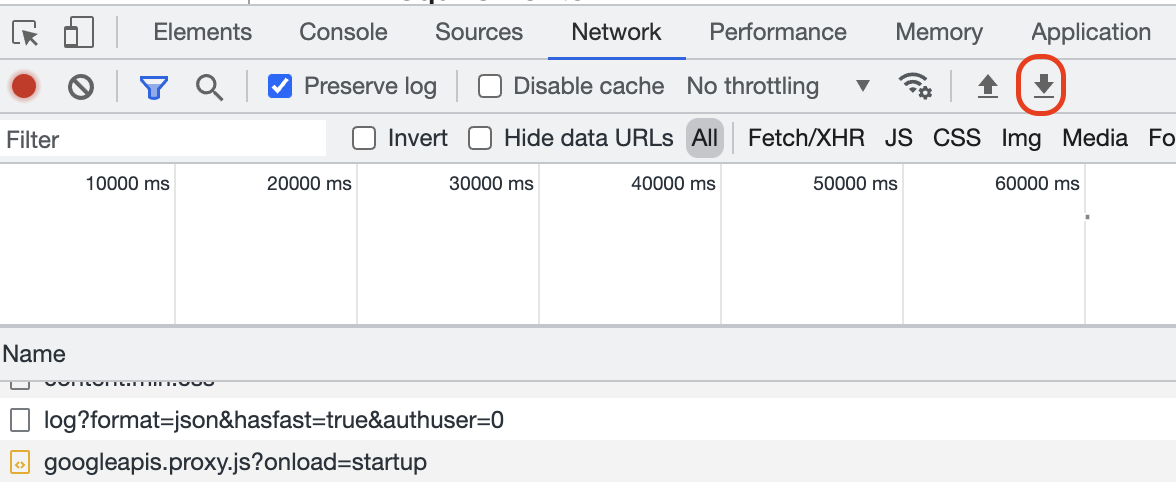
Task: Open network conditions Wi-Fi settings icon
Action: [915, 87]
